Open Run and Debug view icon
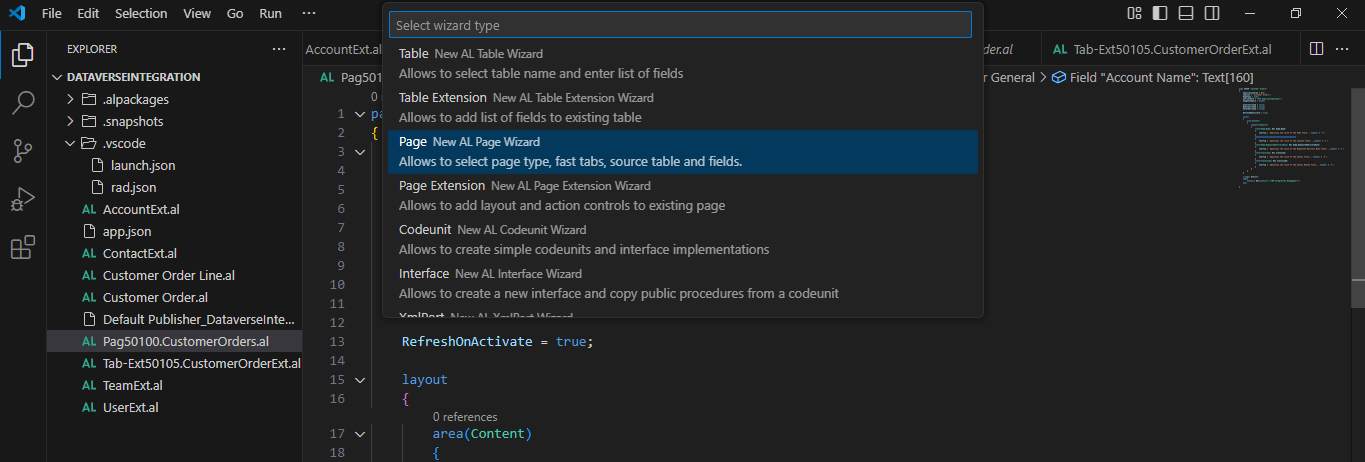Image resolution: width=1365 pixels, height=462 pixels. 22,199
